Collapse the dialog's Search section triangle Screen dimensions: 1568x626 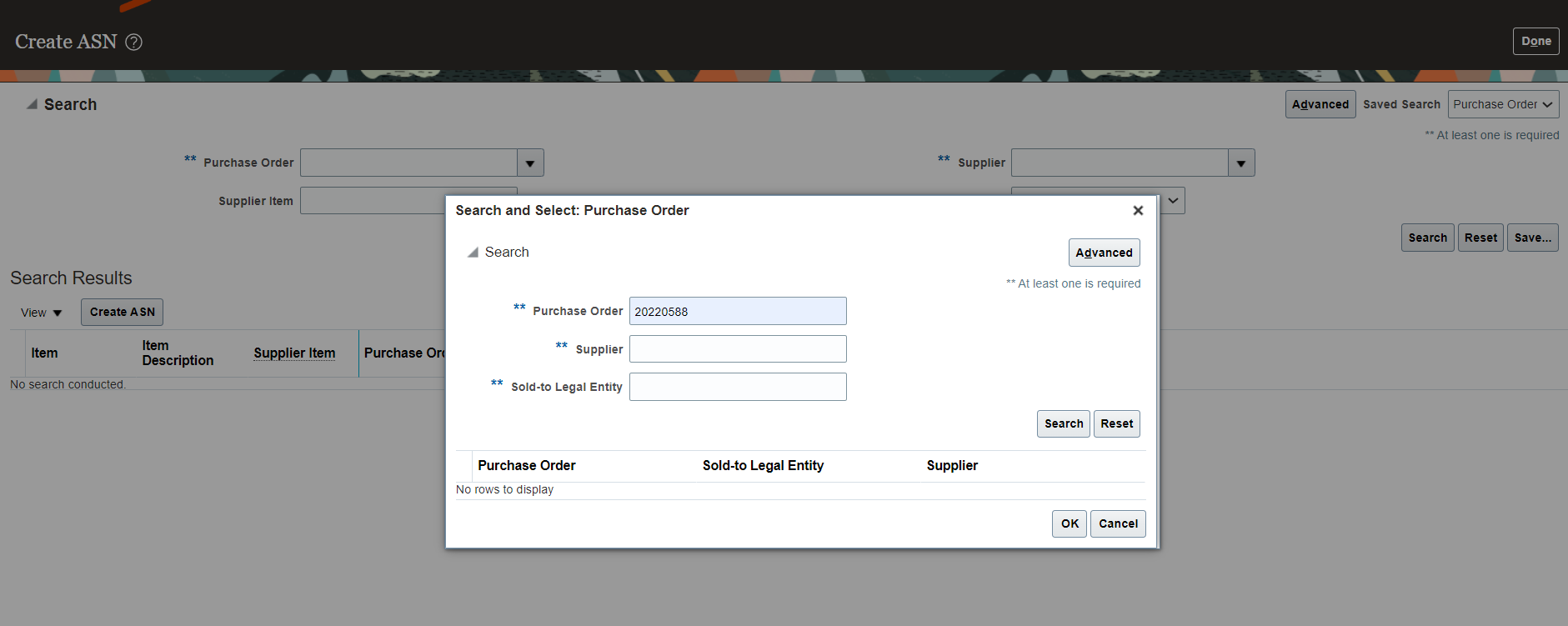point(473,253)
